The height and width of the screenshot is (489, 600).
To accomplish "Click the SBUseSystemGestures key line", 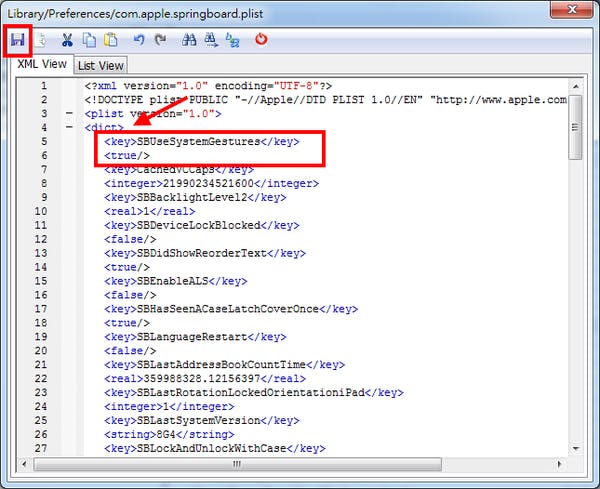I will click(x=202, y=142).
